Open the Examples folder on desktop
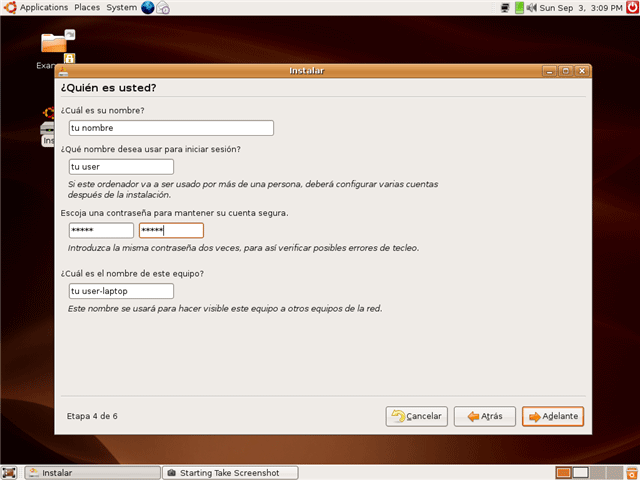 52,45
